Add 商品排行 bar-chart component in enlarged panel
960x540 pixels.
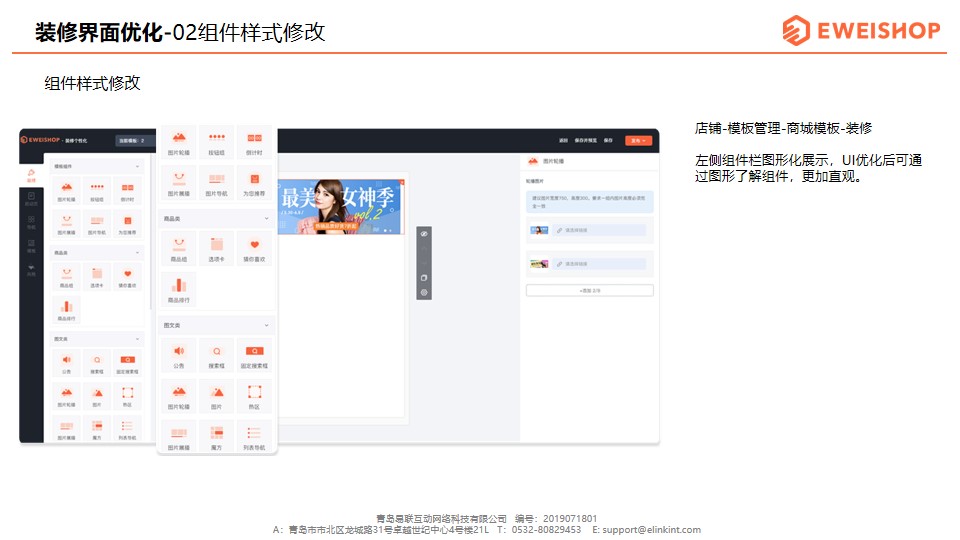(x=179, y=290)
